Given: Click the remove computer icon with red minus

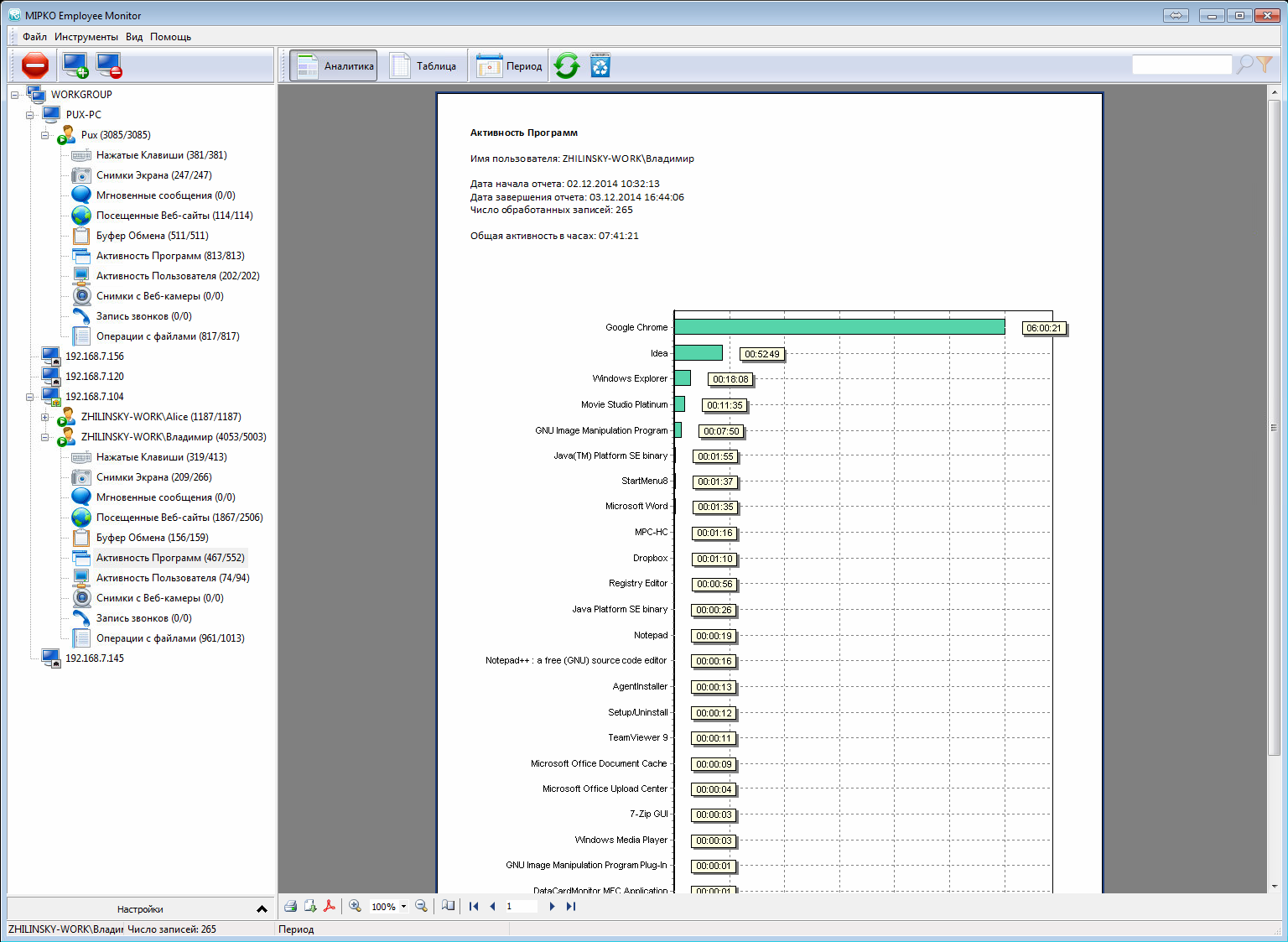Looking at the screenshot, I should tap(109, 65).
